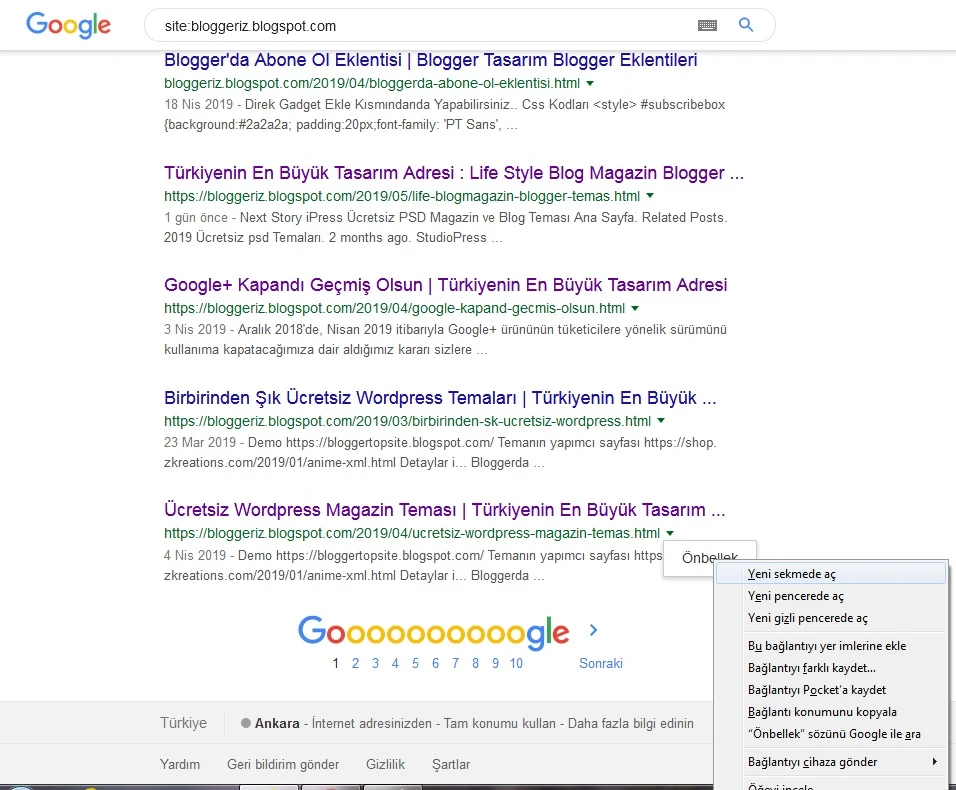Select 'Bağlantıyı farklı kaydet...' menu item

(830, 667)
